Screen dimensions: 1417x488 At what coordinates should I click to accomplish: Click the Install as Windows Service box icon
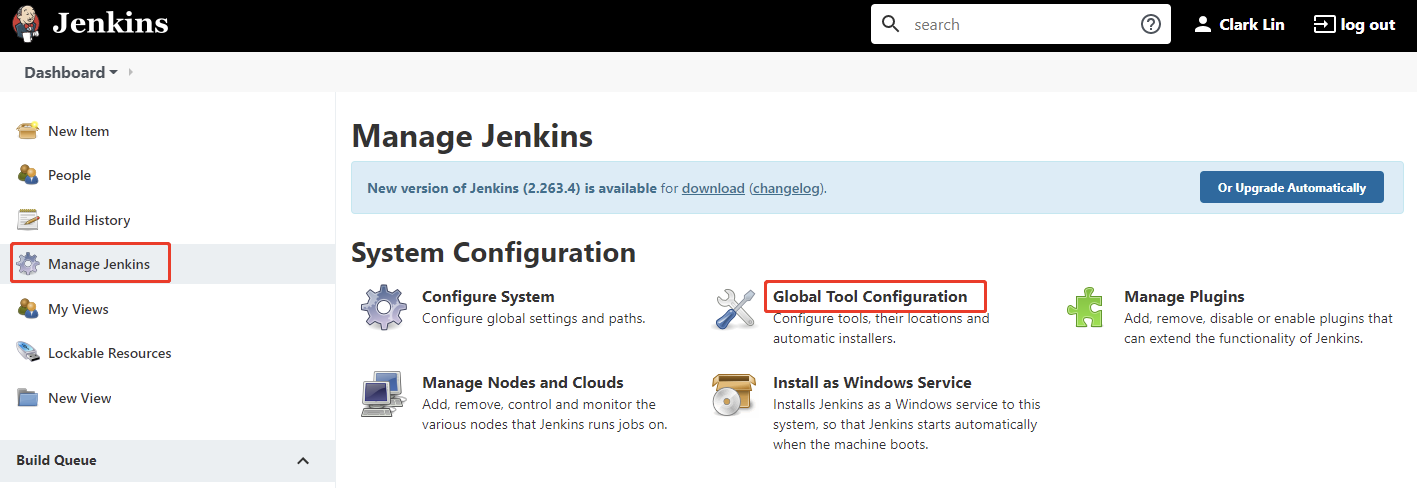(734, 394)
